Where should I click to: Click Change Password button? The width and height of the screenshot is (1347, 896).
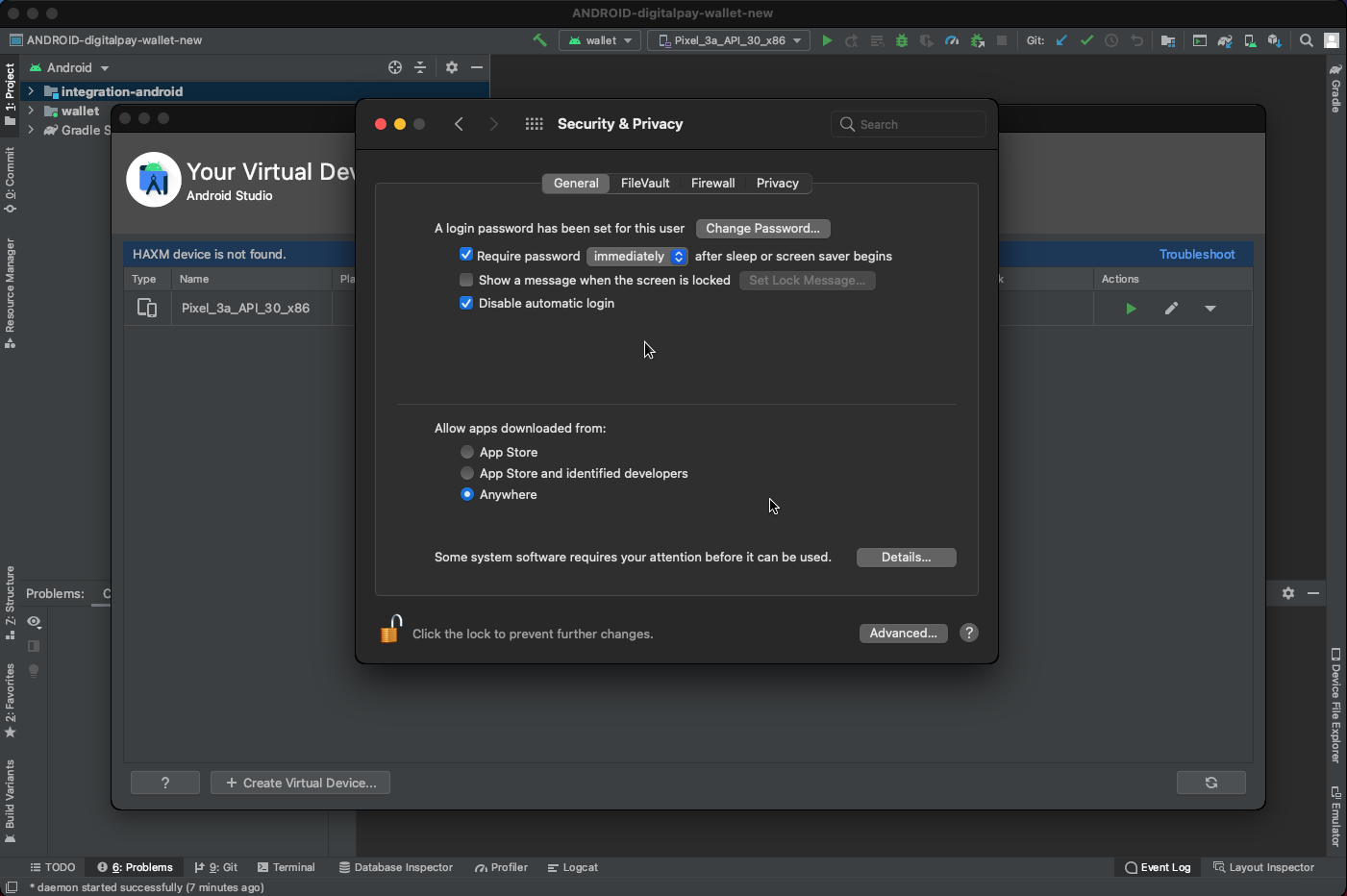click(762, 228)
